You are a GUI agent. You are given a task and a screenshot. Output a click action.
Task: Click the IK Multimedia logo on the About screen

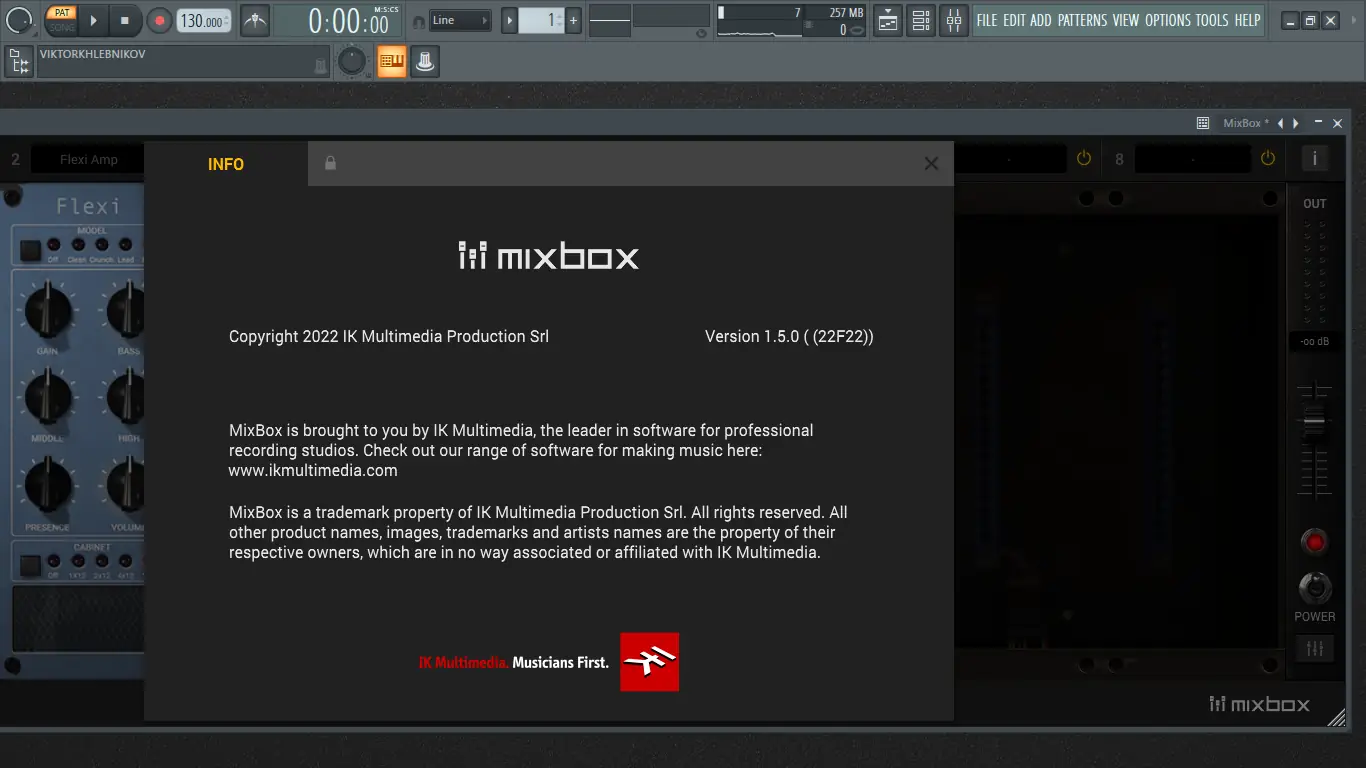648,661
